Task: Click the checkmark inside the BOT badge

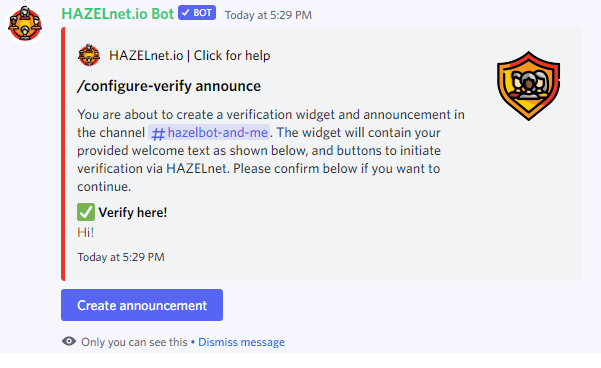Action: coord(186,13)
